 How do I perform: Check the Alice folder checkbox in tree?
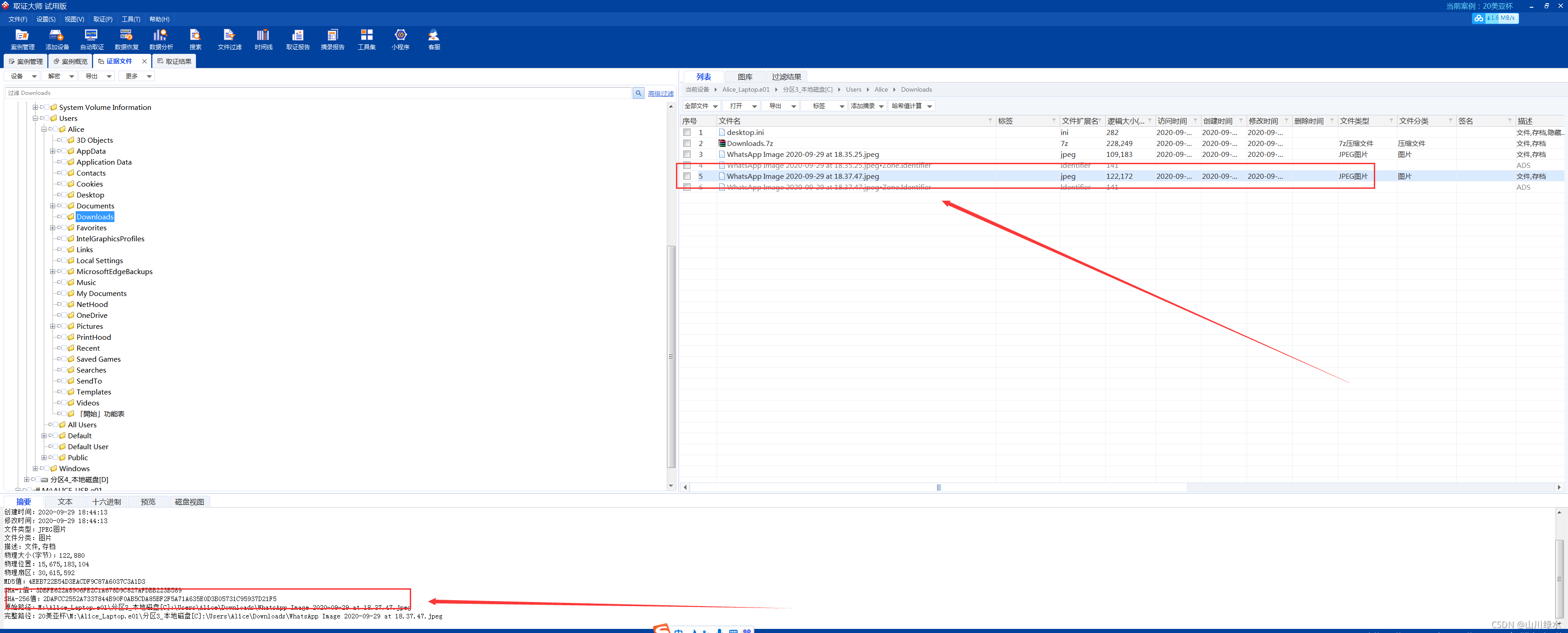56,129
